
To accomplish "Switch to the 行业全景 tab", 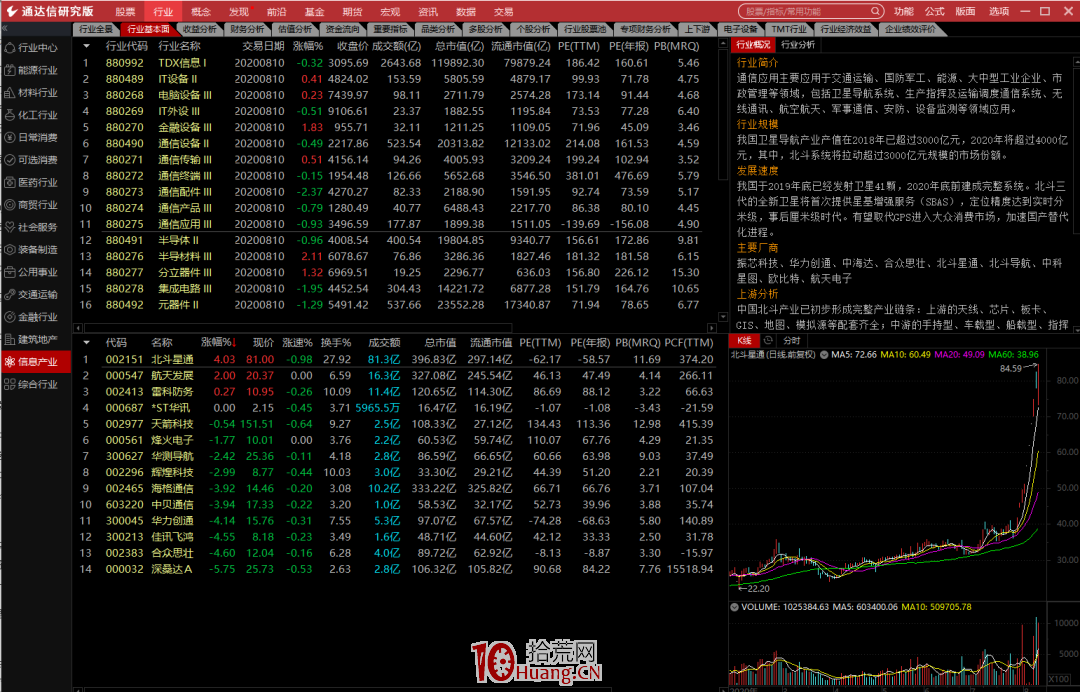I will [x=96, y=30].
